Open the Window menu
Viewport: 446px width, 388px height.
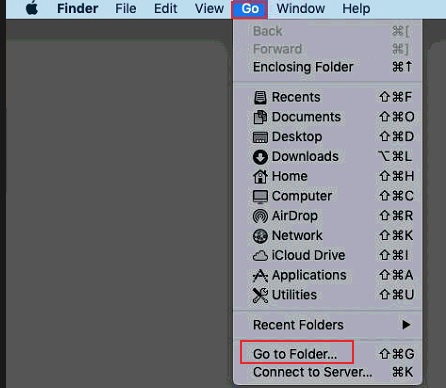(301, 8)
